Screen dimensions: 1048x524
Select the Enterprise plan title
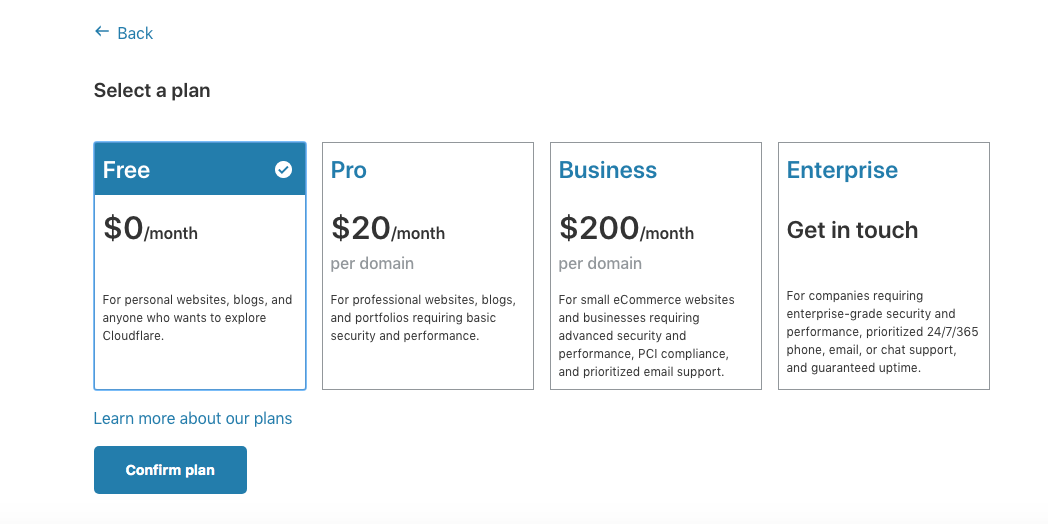pos(842,170)
